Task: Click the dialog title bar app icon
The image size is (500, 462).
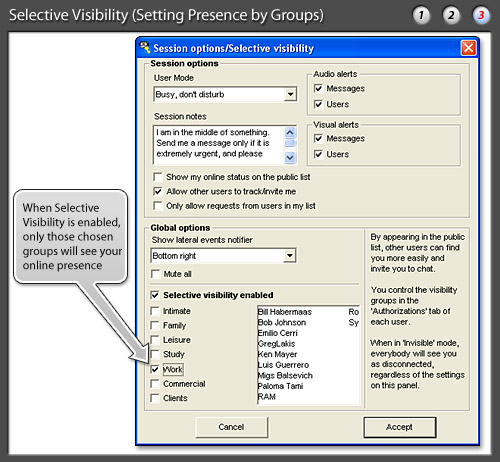Action: tap(145, 48)
